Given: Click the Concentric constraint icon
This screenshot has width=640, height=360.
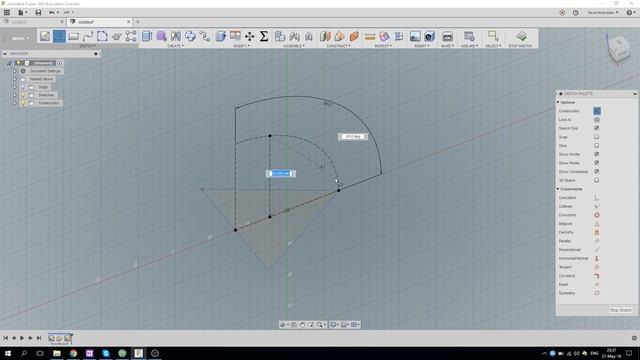Looking at the screenshot, I should tap(597, 215).
